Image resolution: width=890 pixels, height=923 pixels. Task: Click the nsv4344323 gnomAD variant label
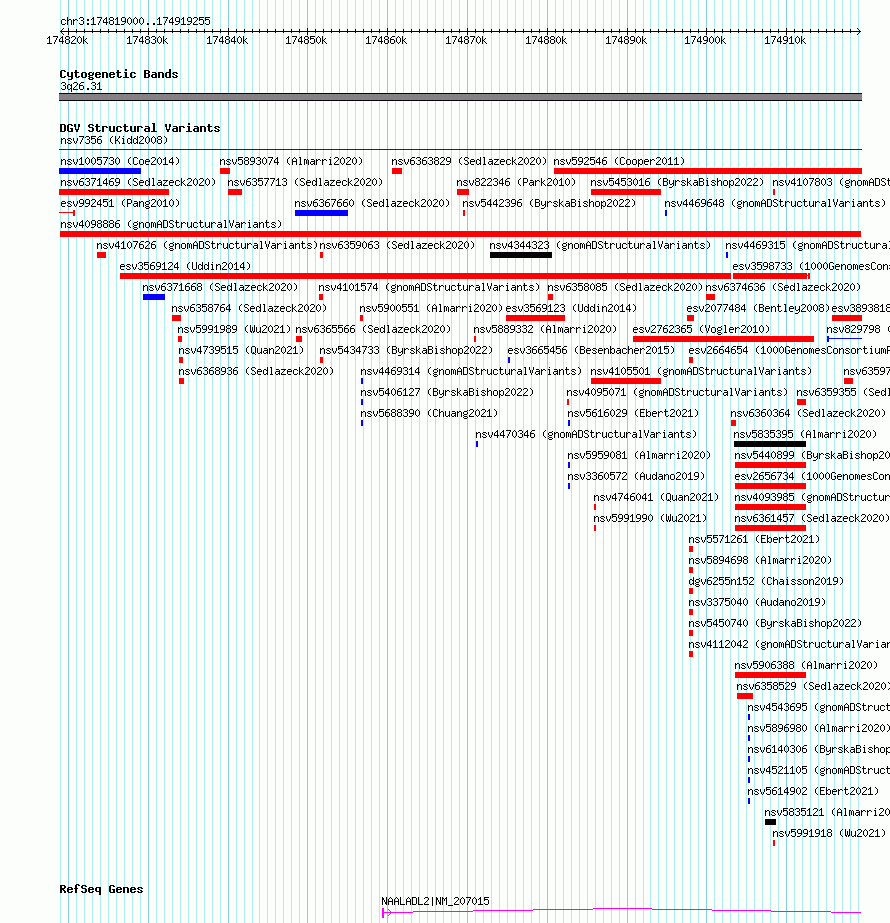tap(600, 245)
